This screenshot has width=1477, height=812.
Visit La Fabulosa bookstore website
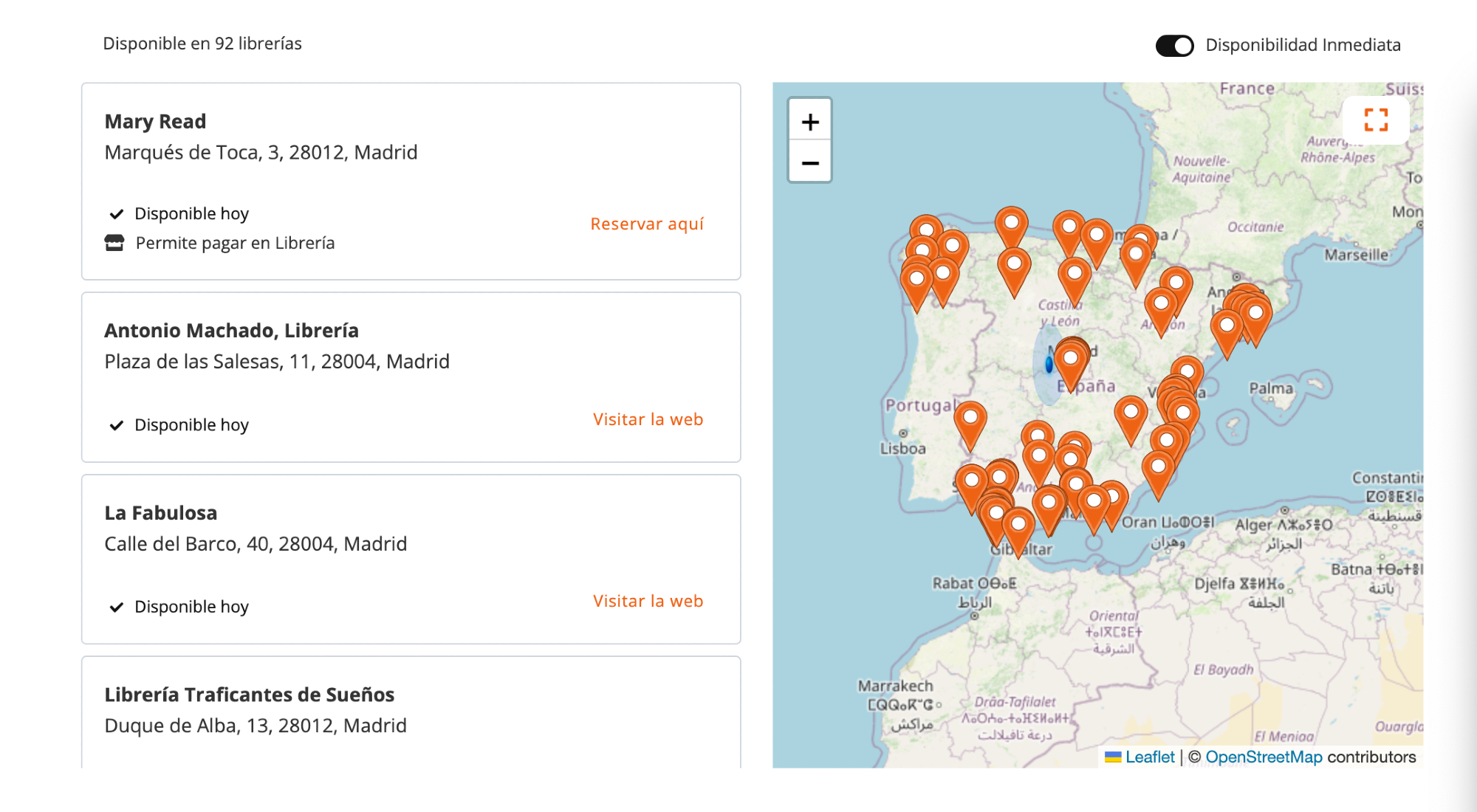[x=647, y=601]
